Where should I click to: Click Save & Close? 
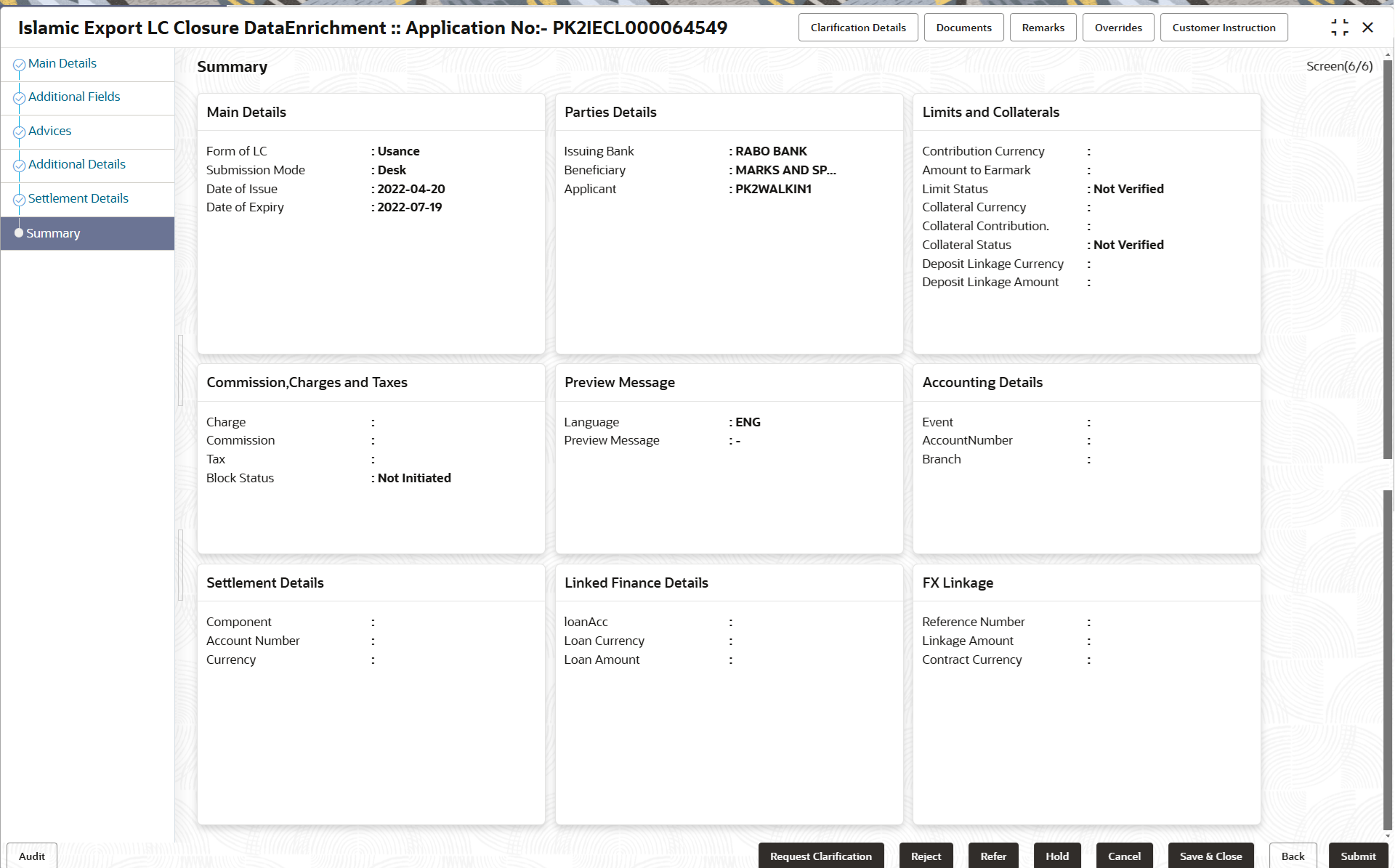coord(1210,856)
